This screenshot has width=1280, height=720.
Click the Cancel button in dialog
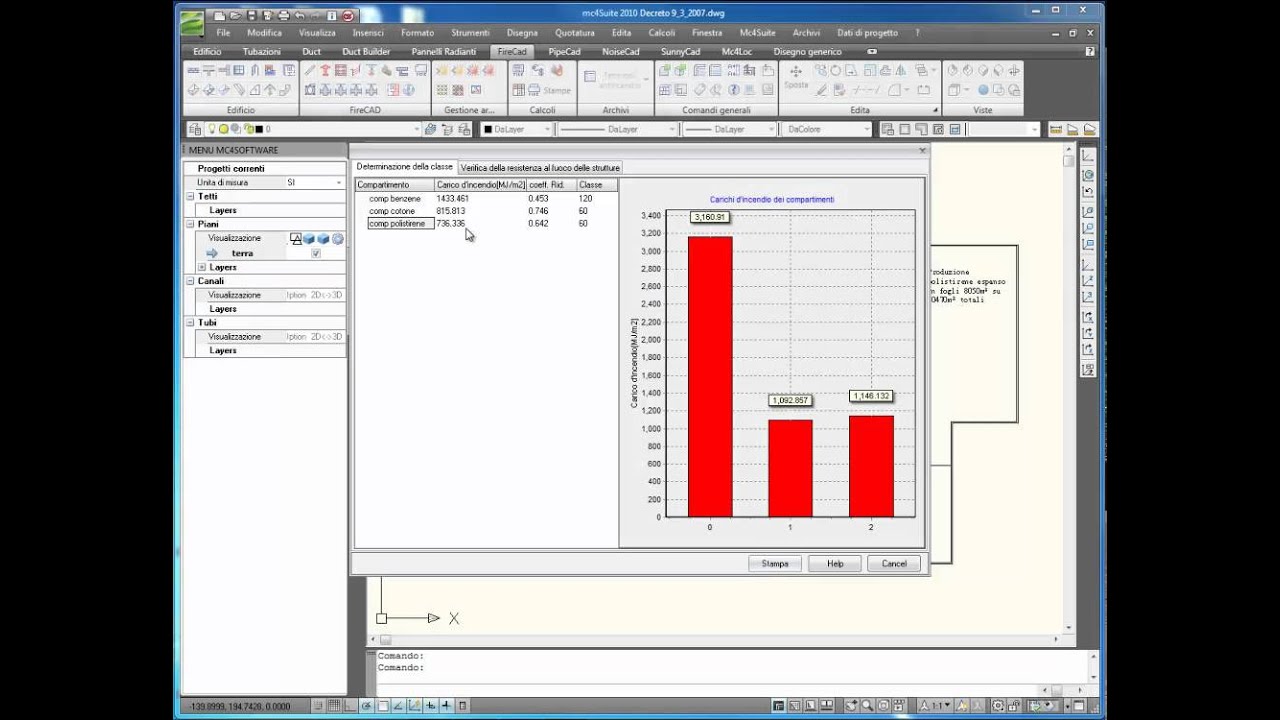(894, 564)
